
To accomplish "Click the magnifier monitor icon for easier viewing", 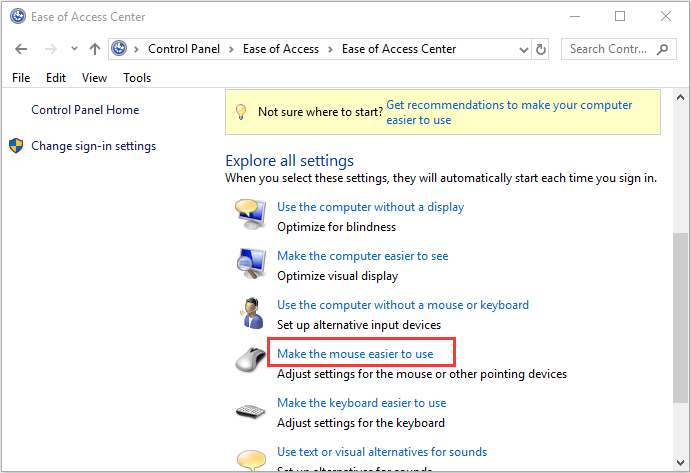I will coord(249,264).
